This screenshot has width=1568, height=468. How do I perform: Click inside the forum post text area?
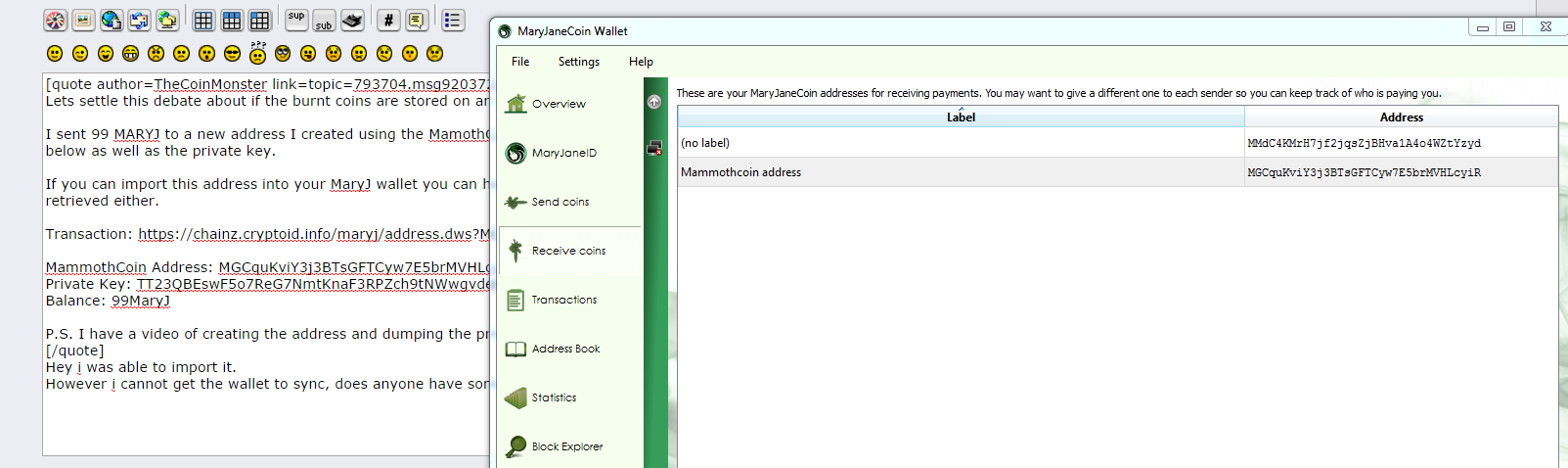tap(266, 264)
